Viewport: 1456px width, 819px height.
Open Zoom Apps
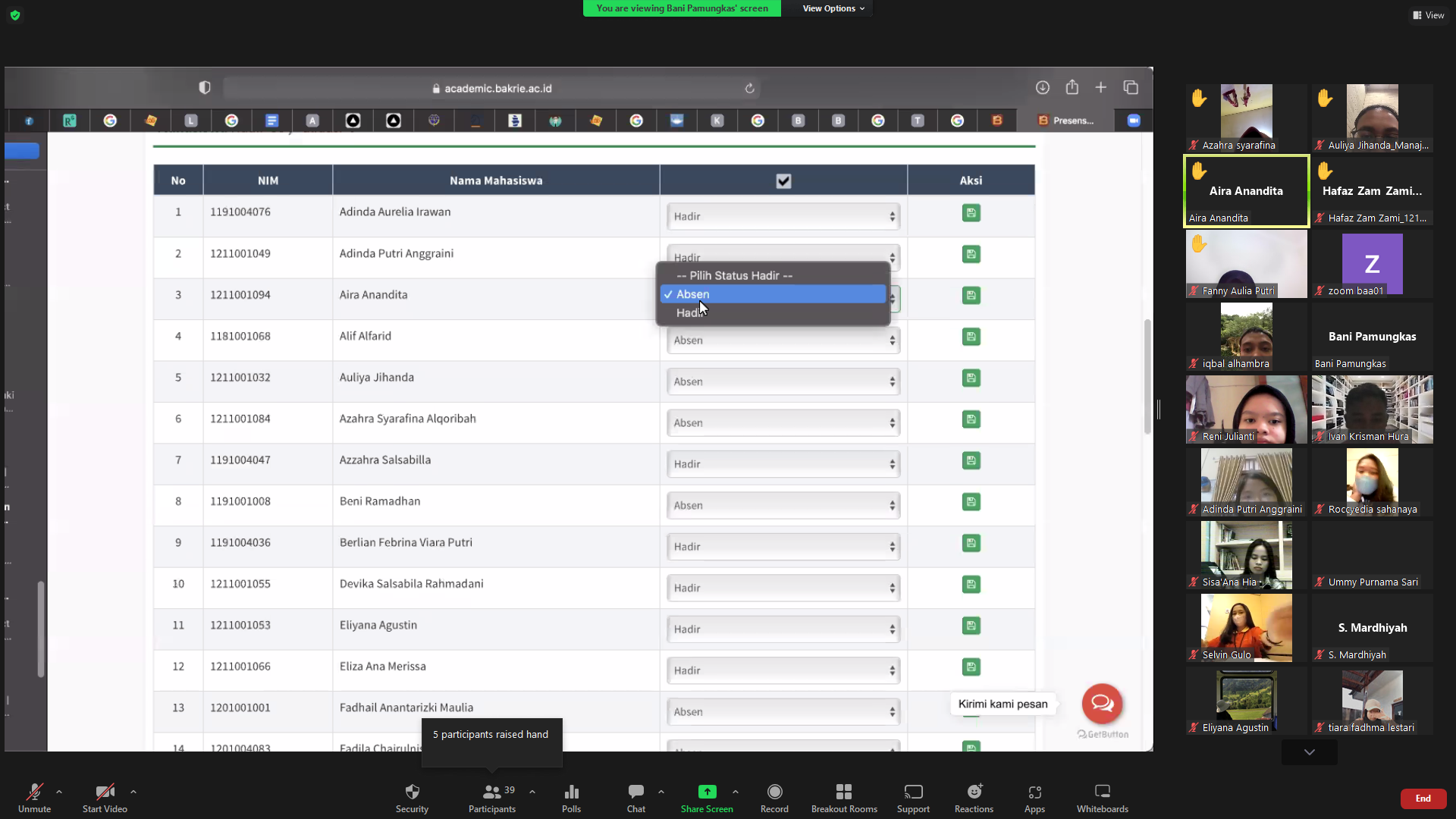1035,798
